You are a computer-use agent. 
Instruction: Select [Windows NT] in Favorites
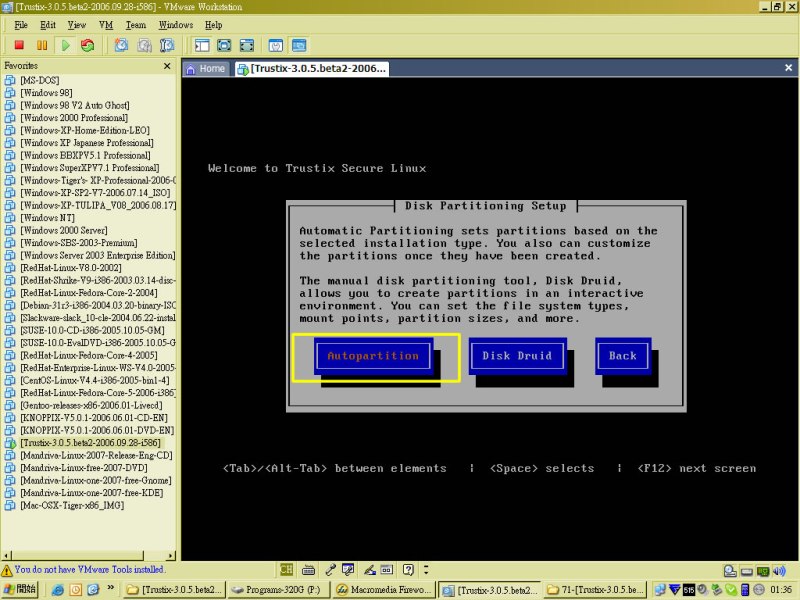tap(47, 218)
